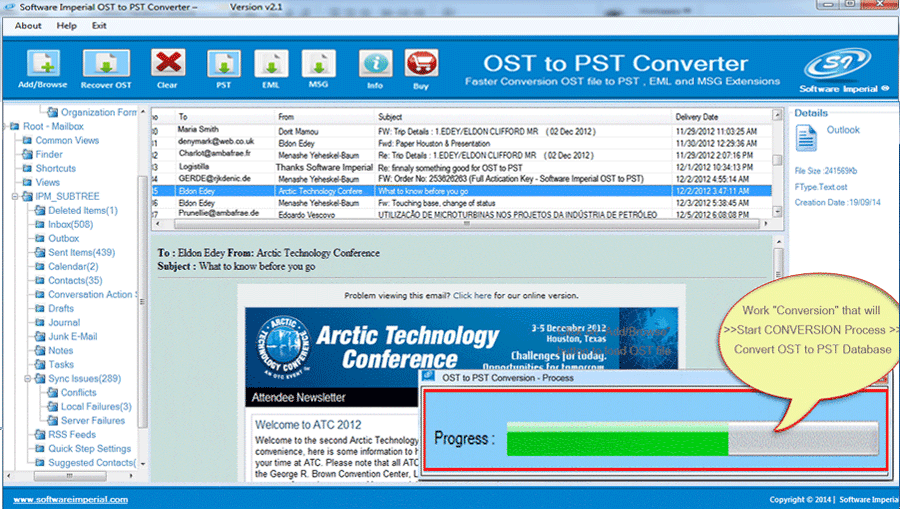Click the folder tree scroll-down arrow
Viewport: 900px width, 509px height.
click(142, 464)
